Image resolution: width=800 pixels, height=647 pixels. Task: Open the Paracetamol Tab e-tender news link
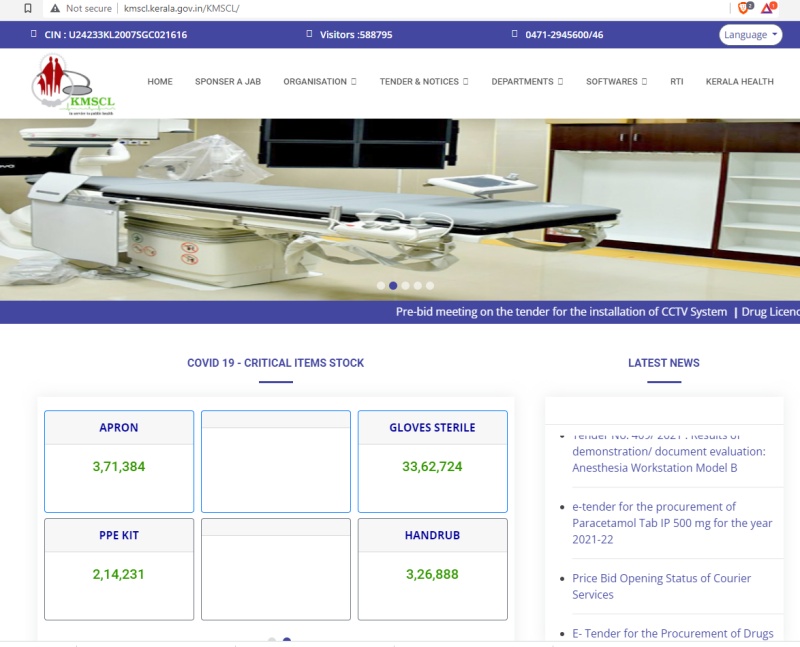pos(661,523)
